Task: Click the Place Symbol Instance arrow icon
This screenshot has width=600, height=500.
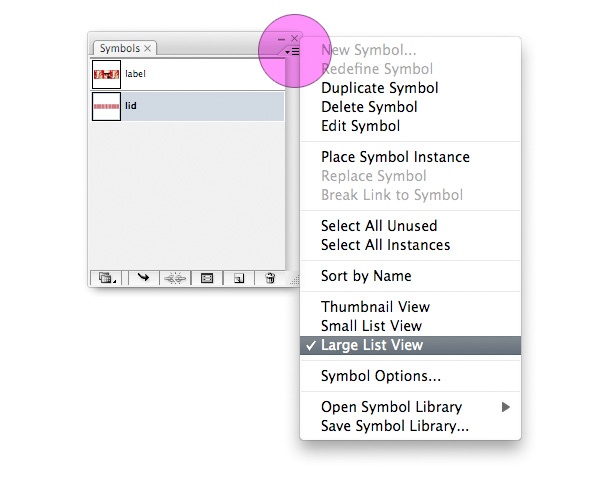Action: point(144,279)
